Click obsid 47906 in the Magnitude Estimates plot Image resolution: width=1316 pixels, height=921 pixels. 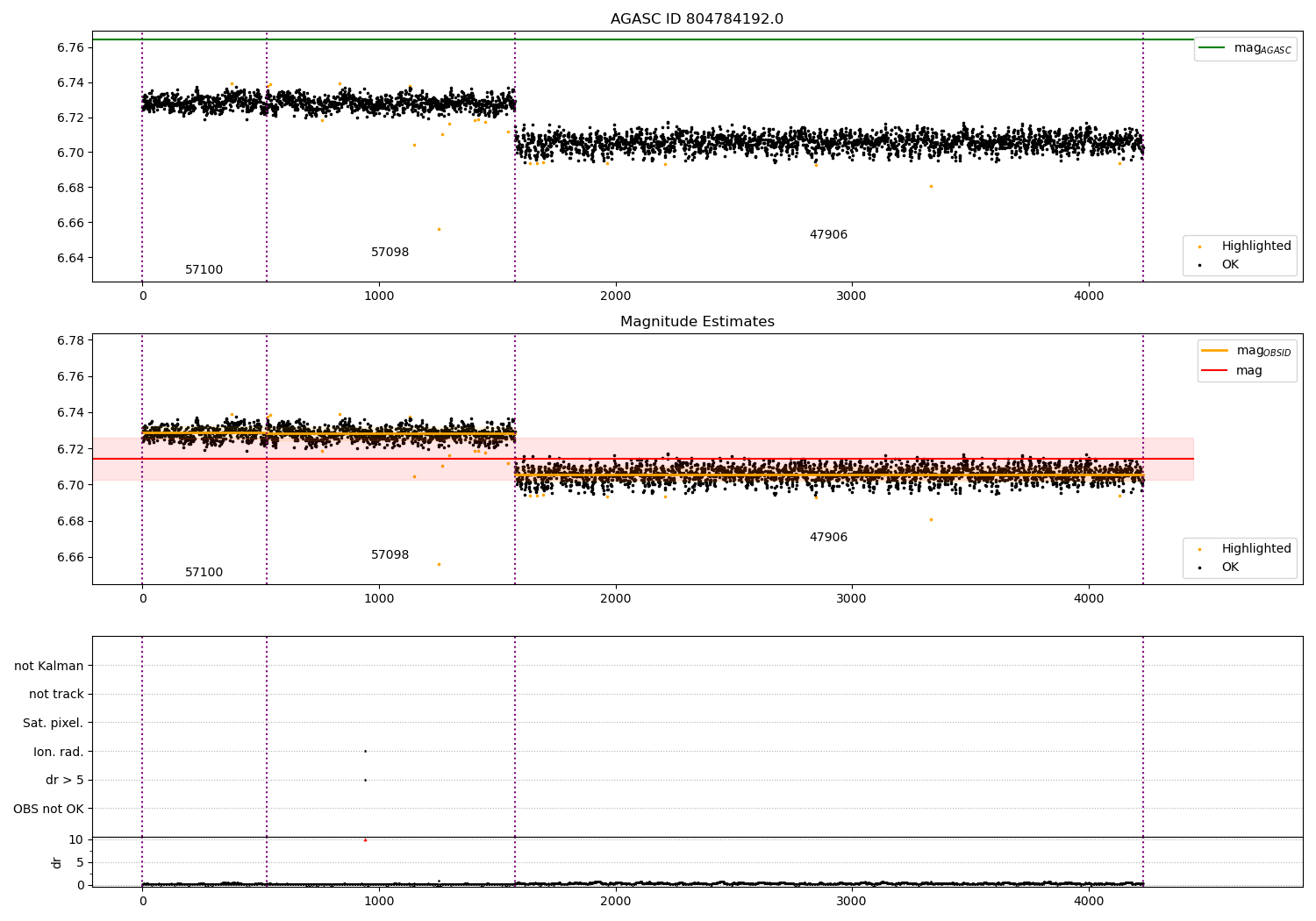(x=828, y=538)
